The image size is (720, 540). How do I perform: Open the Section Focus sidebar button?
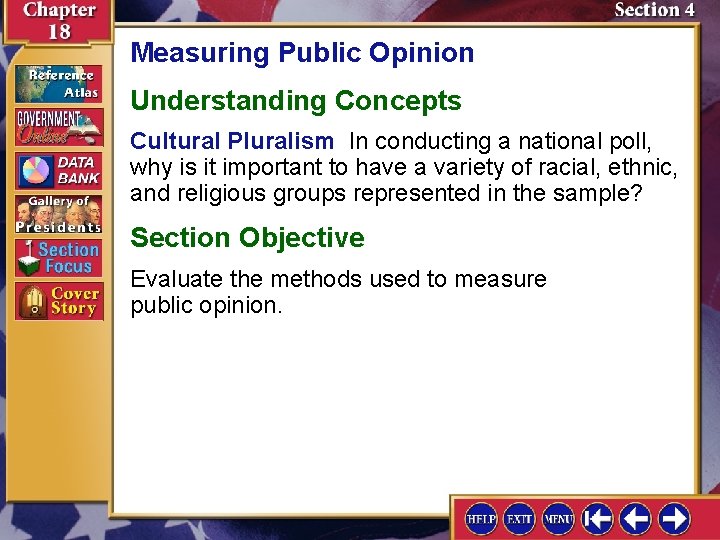point(58,258)
